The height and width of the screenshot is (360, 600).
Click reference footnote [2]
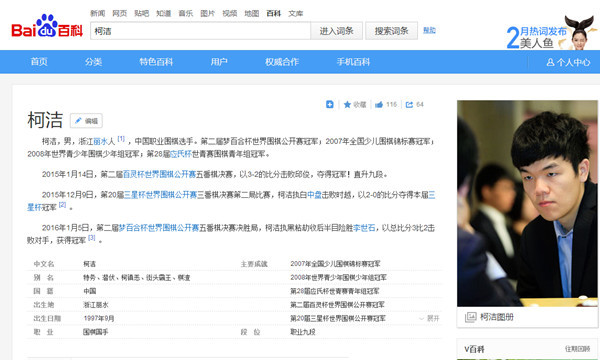point(62,205)
